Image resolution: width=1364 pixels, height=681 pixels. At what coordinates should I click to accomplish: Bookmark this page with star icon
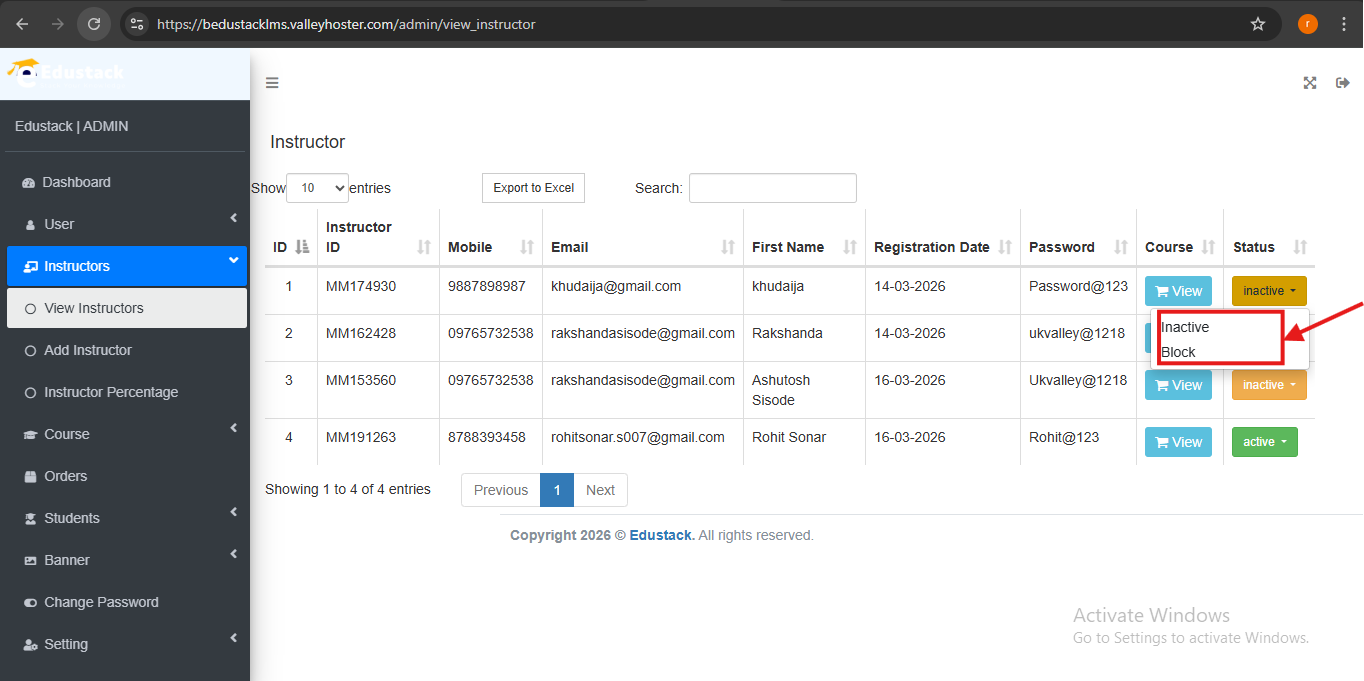pos(1258,24)
